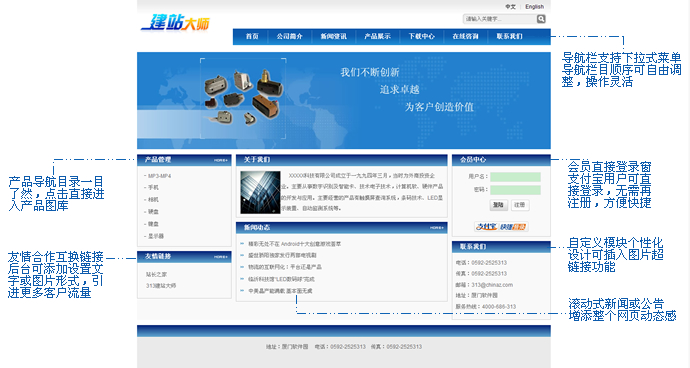This screenshot has width=690, height=368.
Task: Focus the 用户名 username field
Action: point(515,177)
